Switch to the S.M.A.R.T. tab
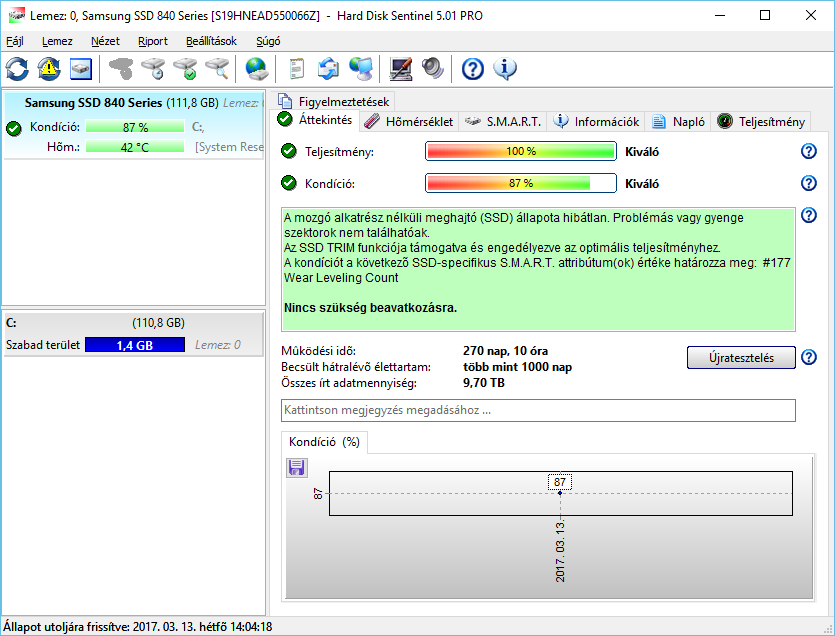 504,122
